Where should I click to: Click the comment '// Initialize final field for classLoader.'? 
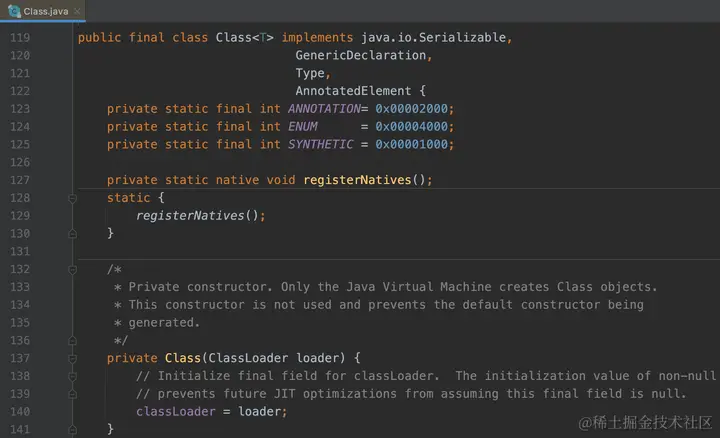pyautogui.click(x=287, y=376)
